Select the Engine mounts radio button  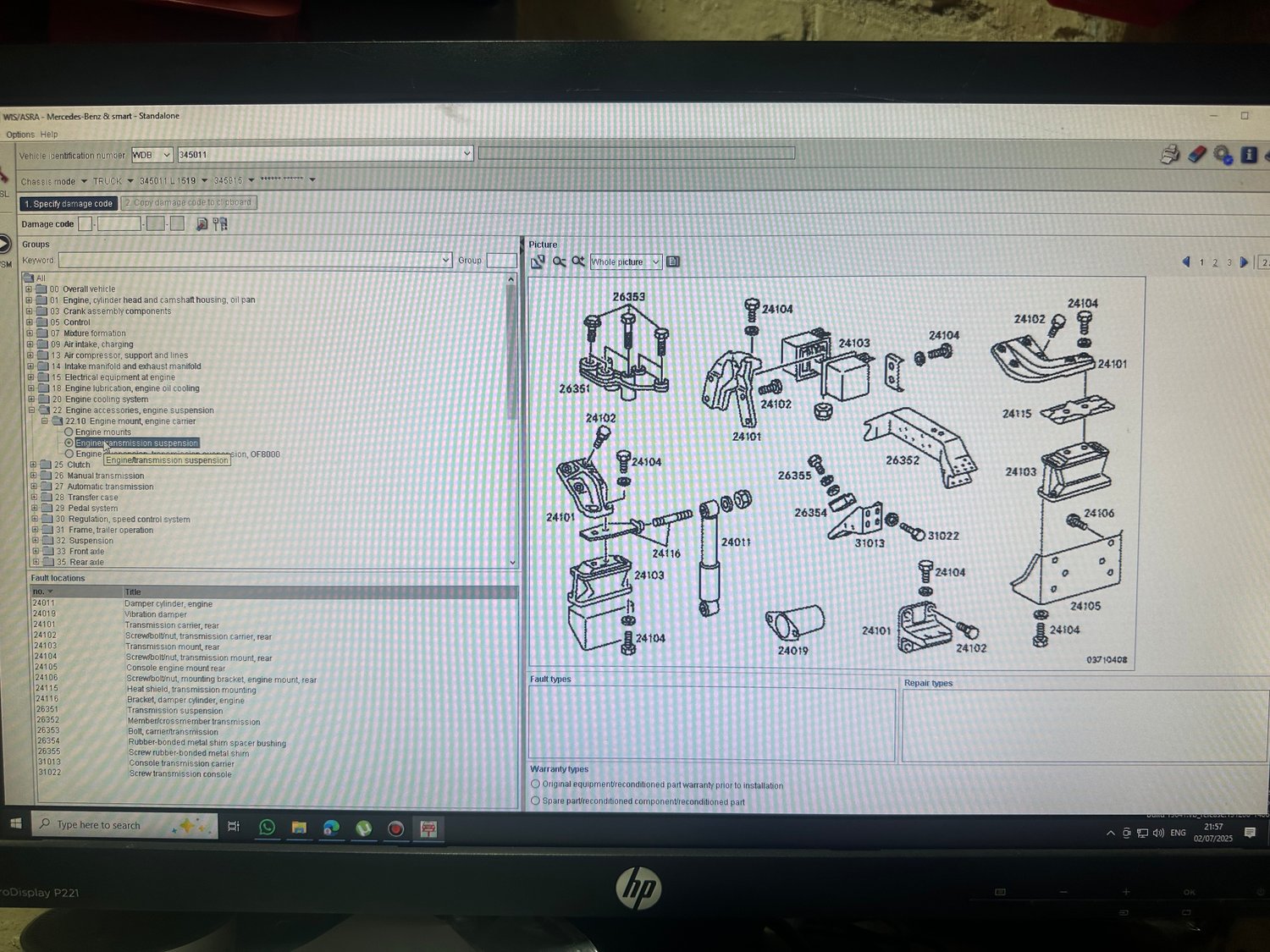pyautogui.click(x=69, y=432)
